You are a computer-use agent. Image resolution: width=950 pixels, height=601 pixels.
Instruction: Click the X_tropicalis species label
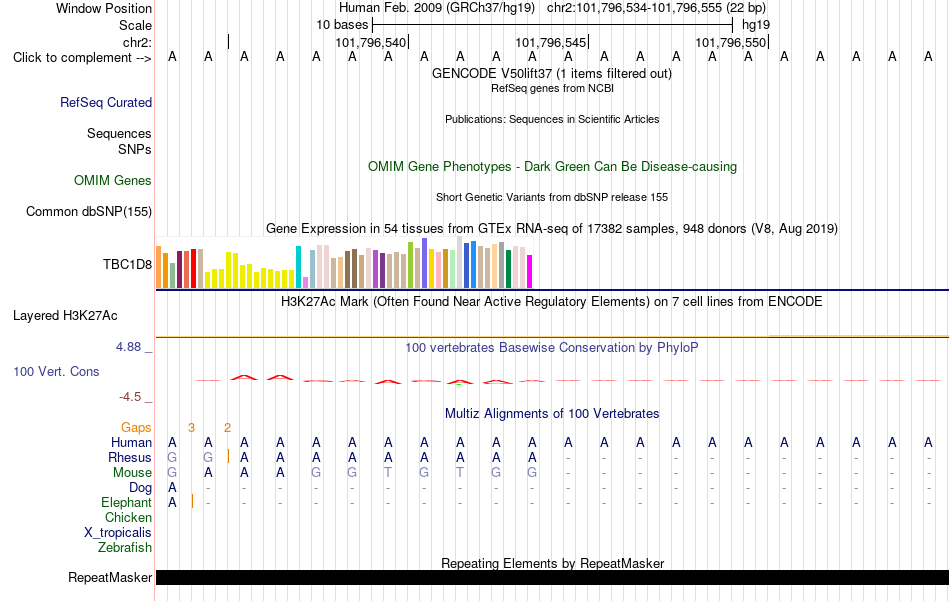tap(118, 533)
